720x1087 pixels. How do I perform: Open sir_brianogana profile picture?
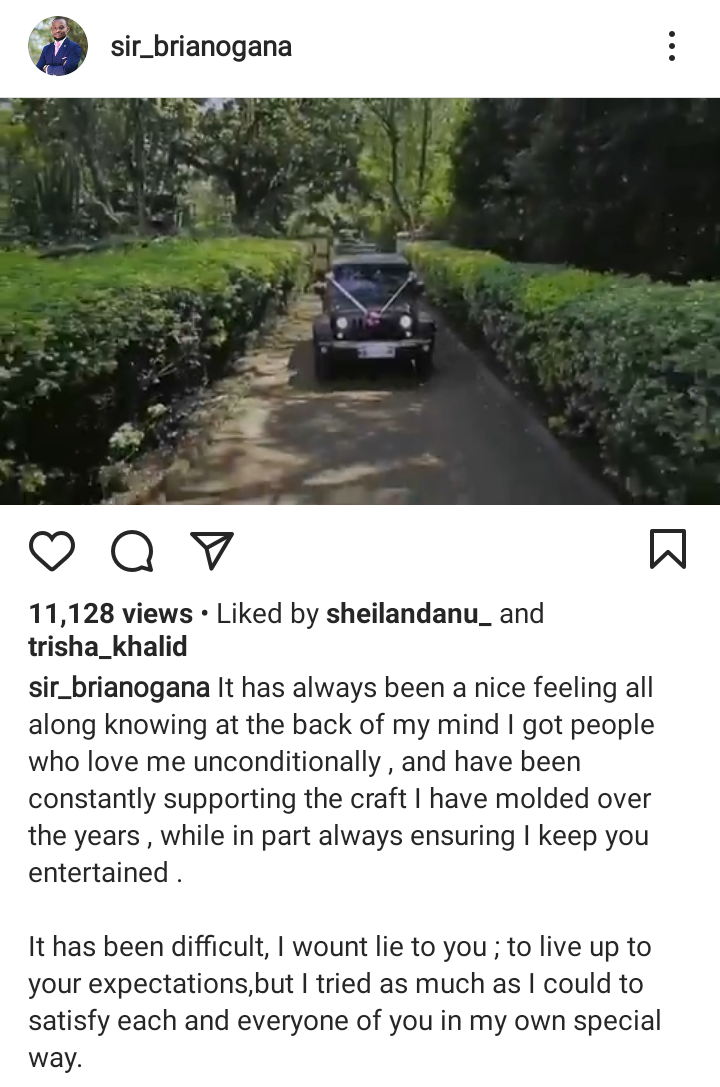(x=58, y=46)
